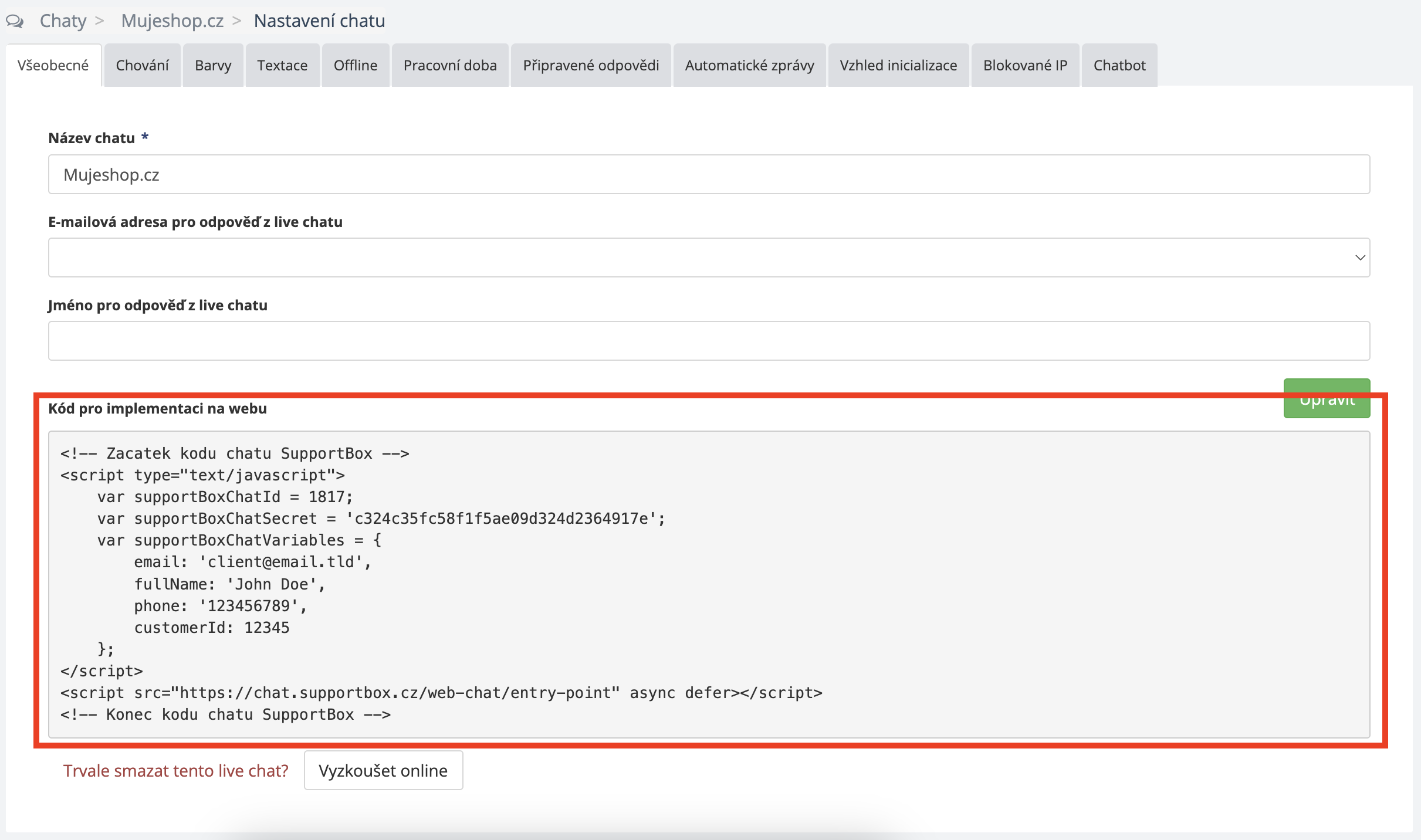The width and height of the screenshot is (1421, 840).
Task: Switch to the Textace tab
Action: click(x=282, y=65)
